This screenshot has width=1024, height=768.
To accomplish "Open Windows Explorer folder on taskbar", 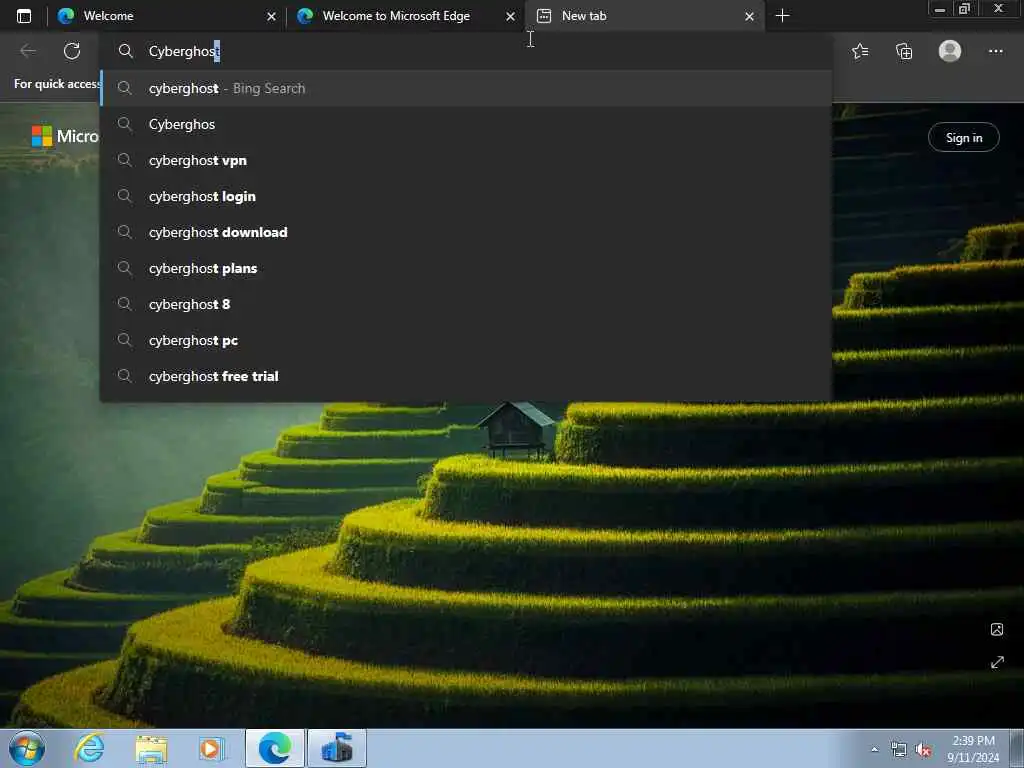I will (x=151, y=748).
